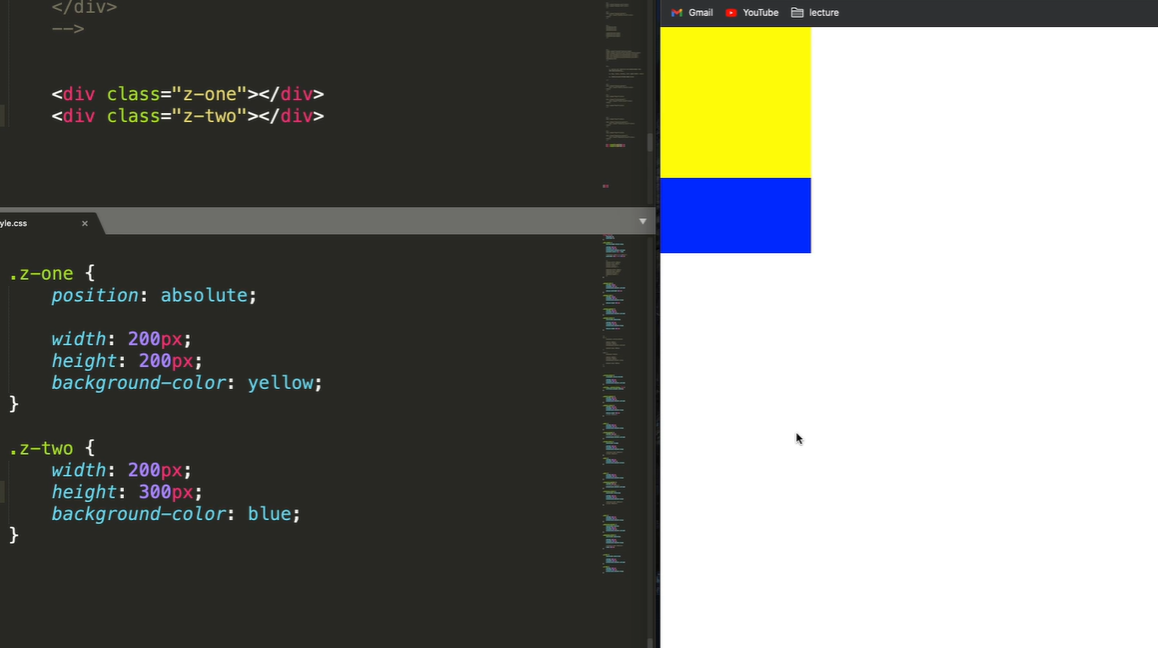Place cursor on 'position: absolute;' line
Viewport: 1158px width, 648px height.
tap(154, 295)
